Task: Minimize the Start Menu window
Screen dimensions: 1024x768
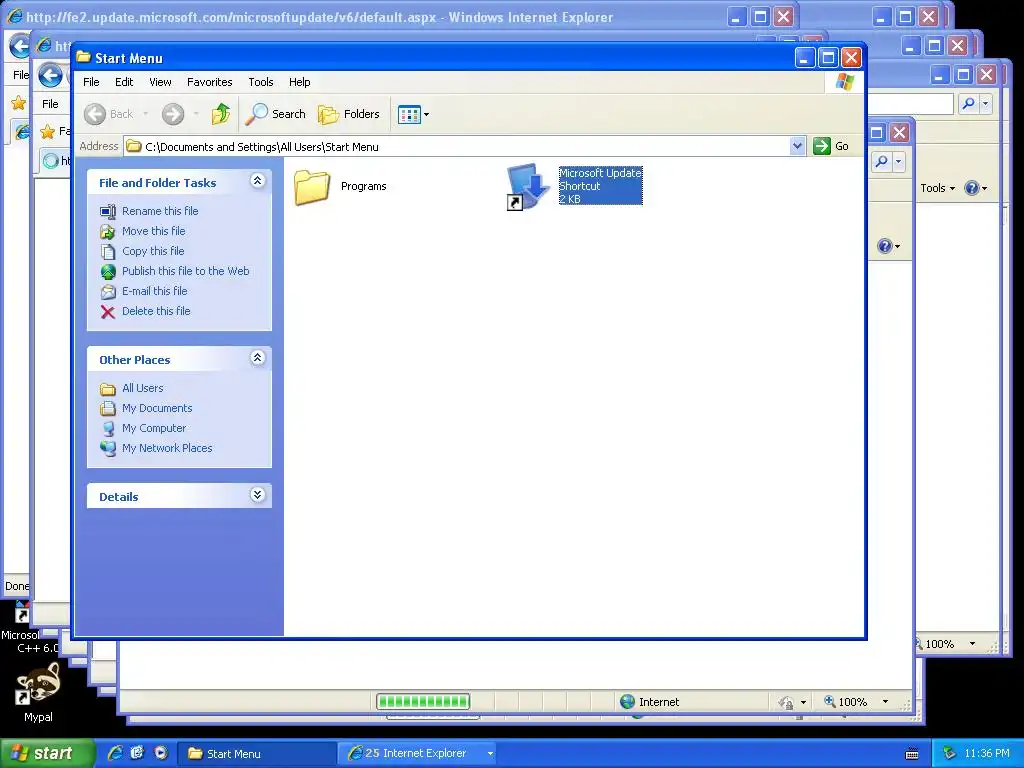Action: pos(805,58)
